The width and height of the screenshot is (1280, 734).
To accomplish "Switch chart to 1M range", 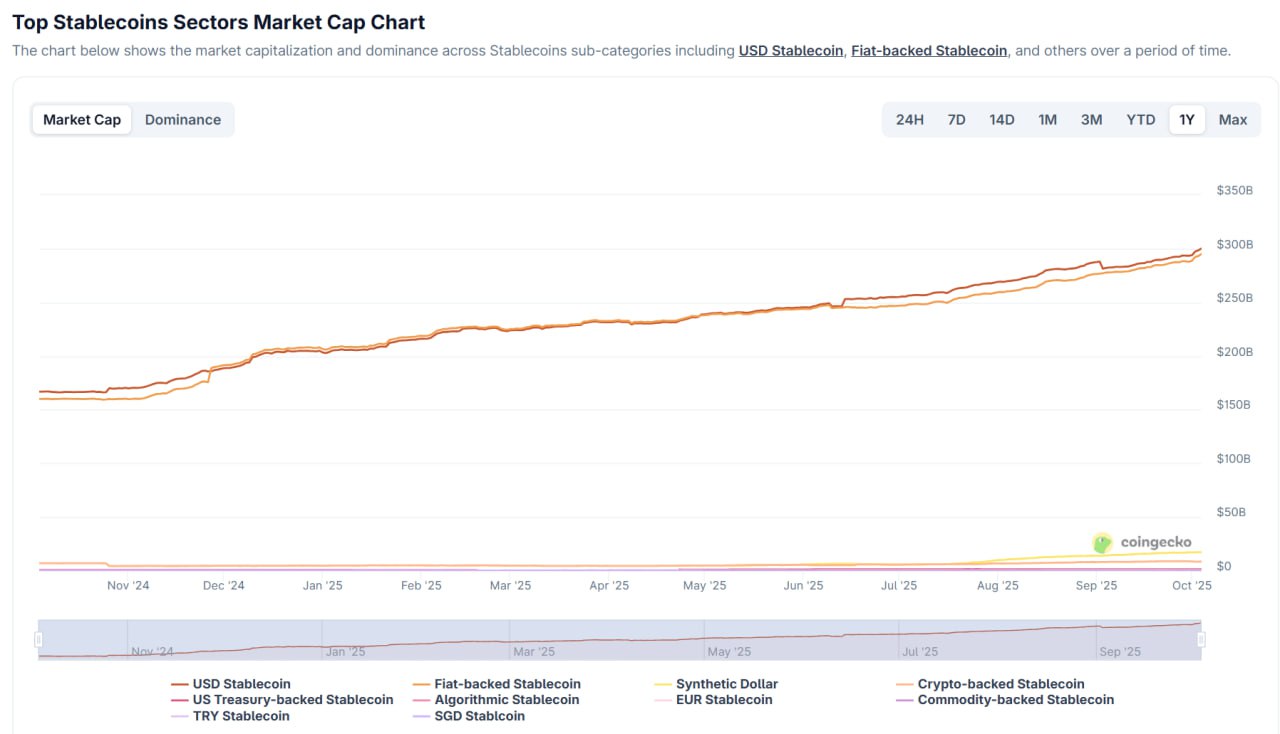I will (1047, 120).
